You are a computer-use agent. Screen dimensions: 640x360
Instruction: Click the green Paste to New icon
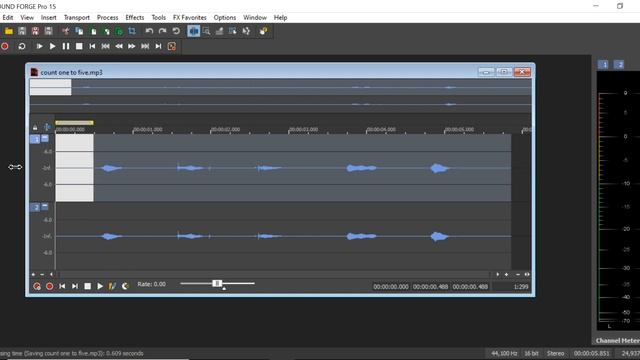point(119,31)
